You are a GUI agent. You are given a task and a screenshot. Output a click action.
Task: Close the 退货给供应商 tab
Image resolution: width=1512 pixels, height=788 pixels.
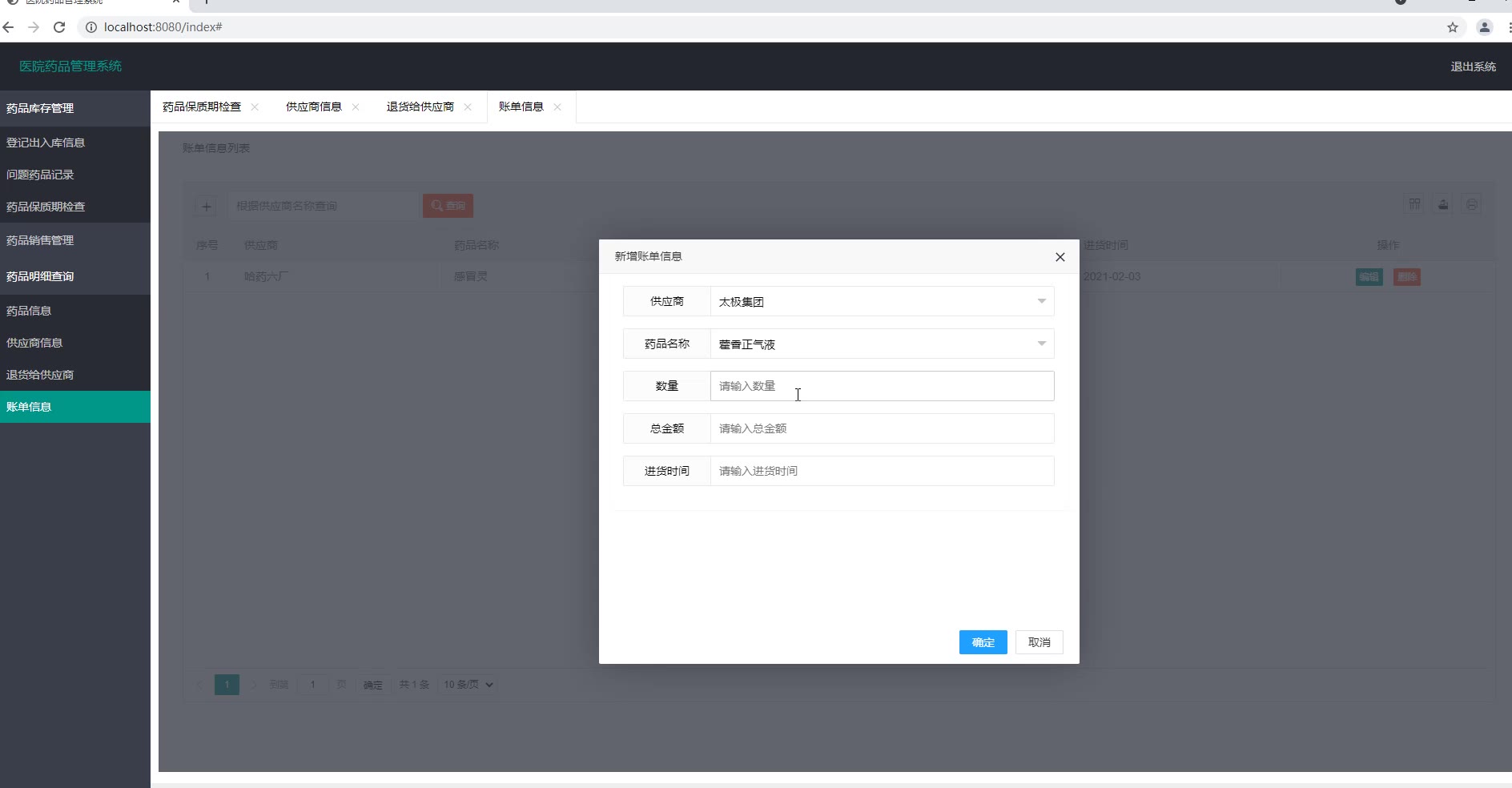468,107
